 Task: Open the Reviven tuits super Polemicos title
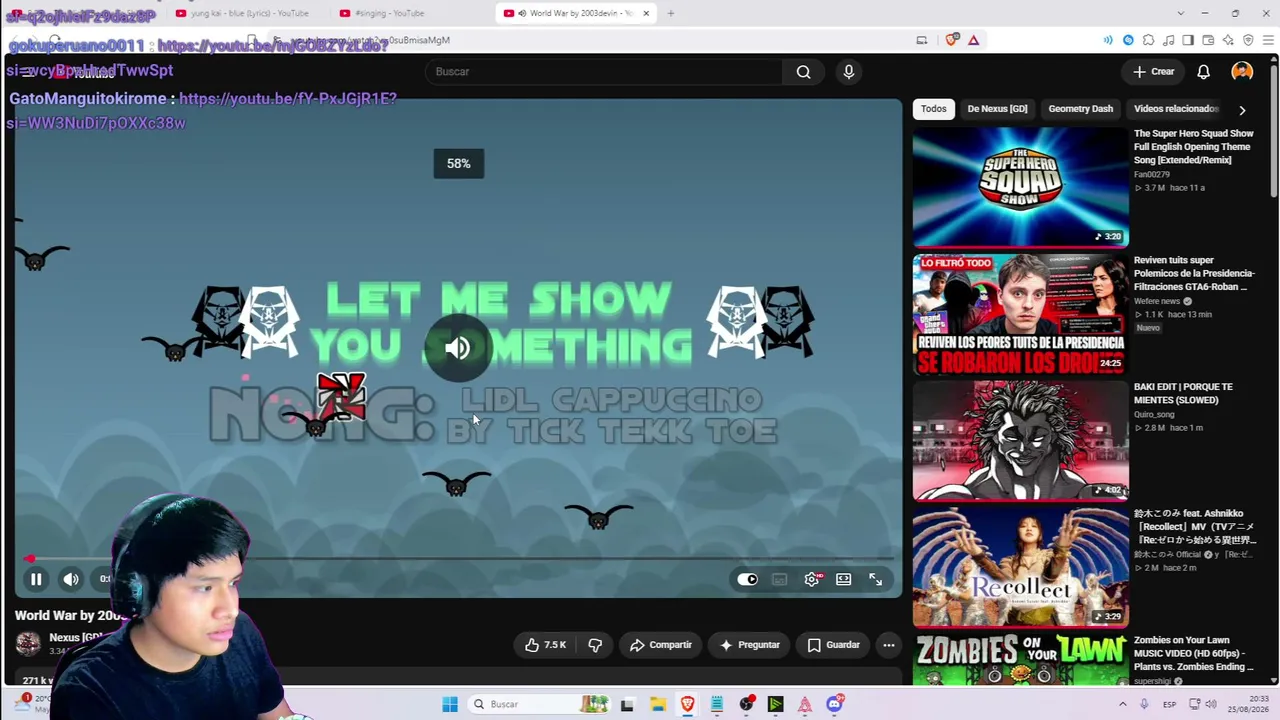(x=1194, y=273)
